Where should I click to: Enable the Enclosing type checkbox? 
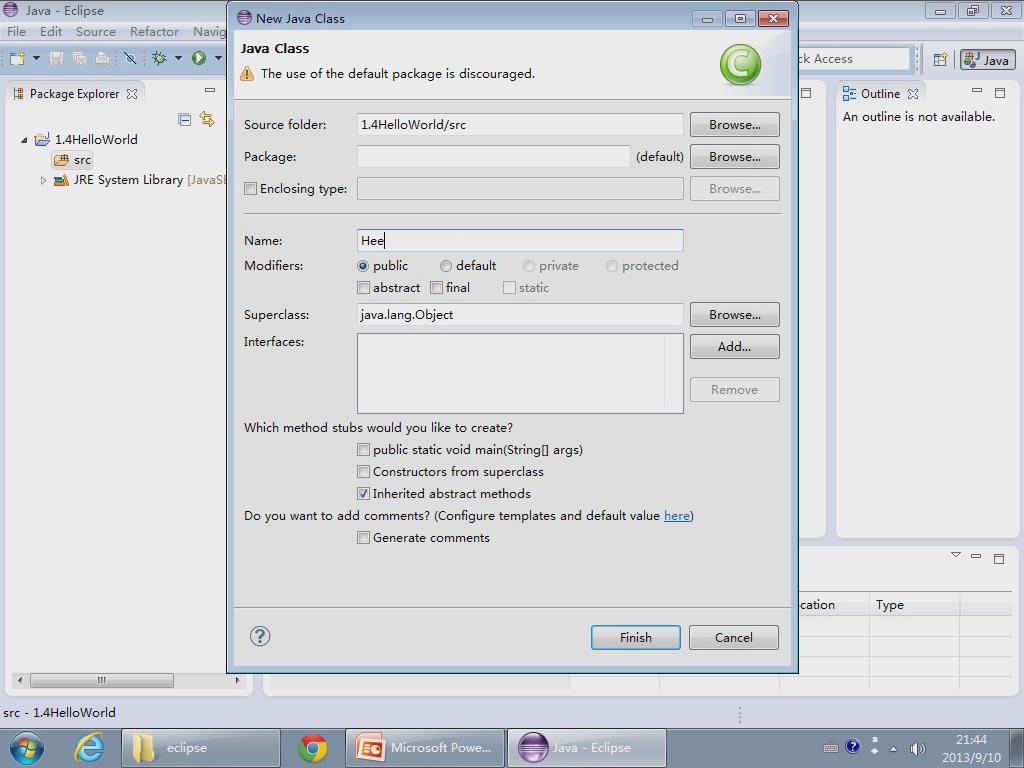coord(250,189)
